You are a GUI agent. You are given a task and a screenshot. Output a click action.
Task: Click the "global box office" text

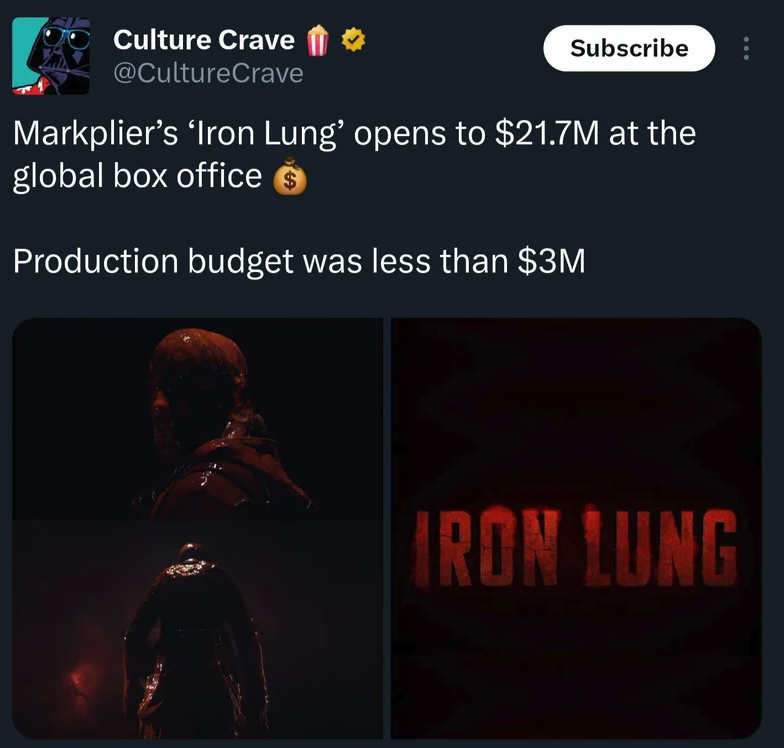(x=137, y=176)
